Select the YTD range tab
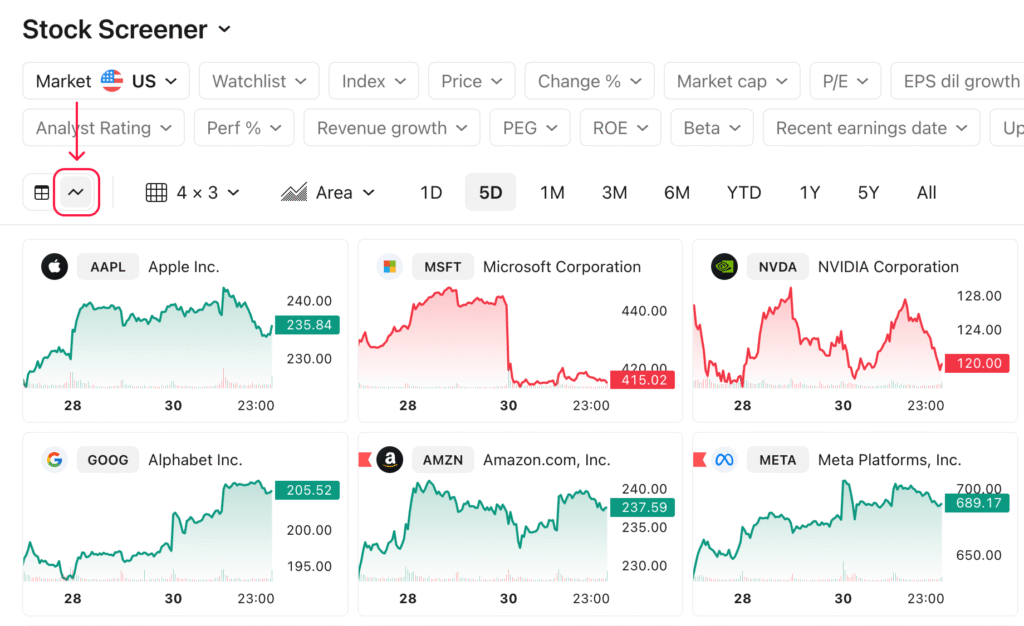 (x=744, y=193)
